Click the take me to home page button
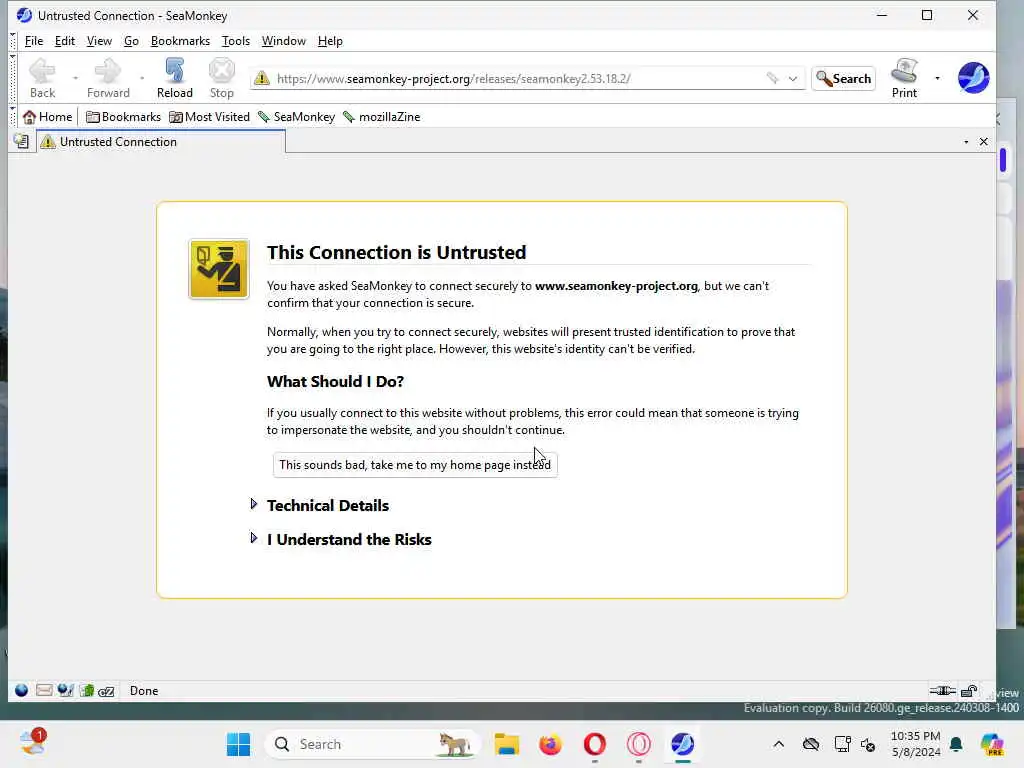Viewport: 1024px width, 768px height. 415,464
